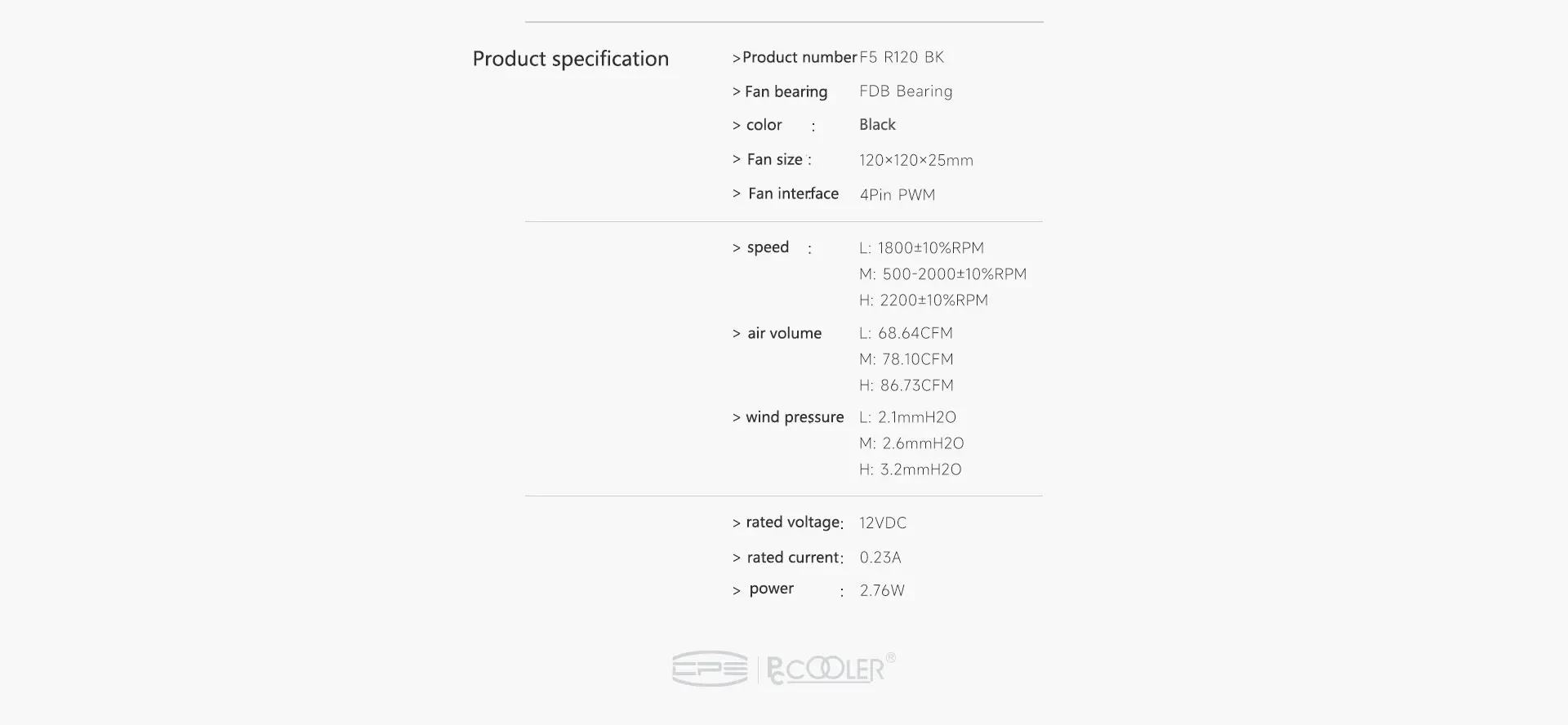Select the H: 2200±10%RPM speed line

point(923,300)
